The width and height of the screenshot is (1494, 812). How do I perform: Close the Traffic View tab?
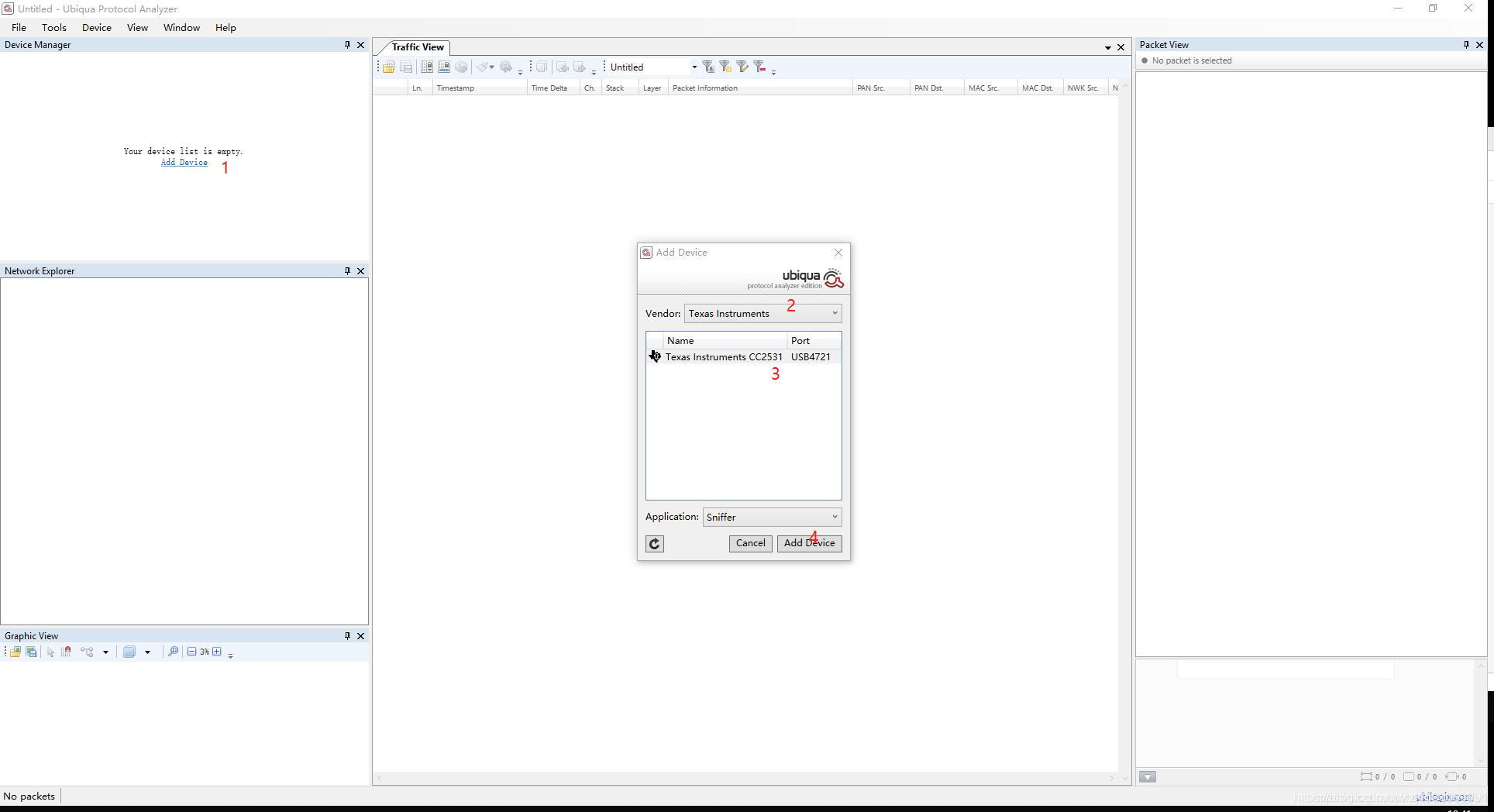[1120, 47]
